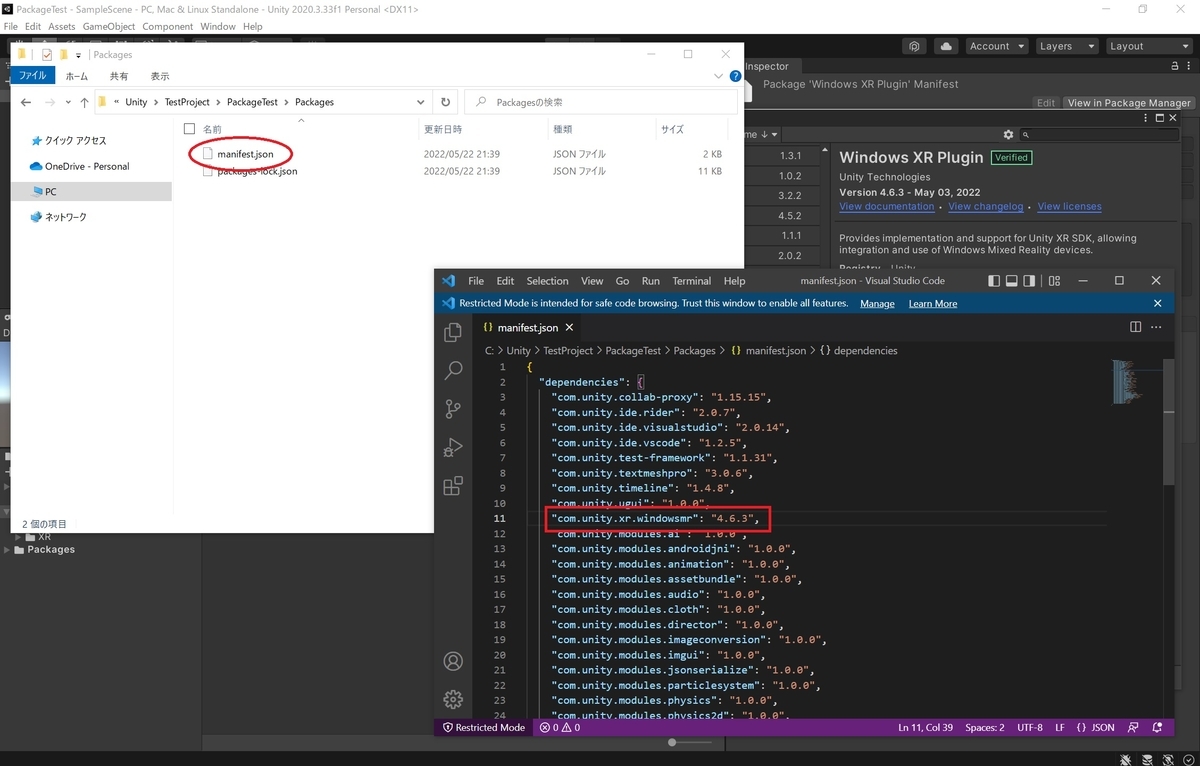Click the Manage link in restricted banner
1200x766 pixels.
[x=877, y=303]
